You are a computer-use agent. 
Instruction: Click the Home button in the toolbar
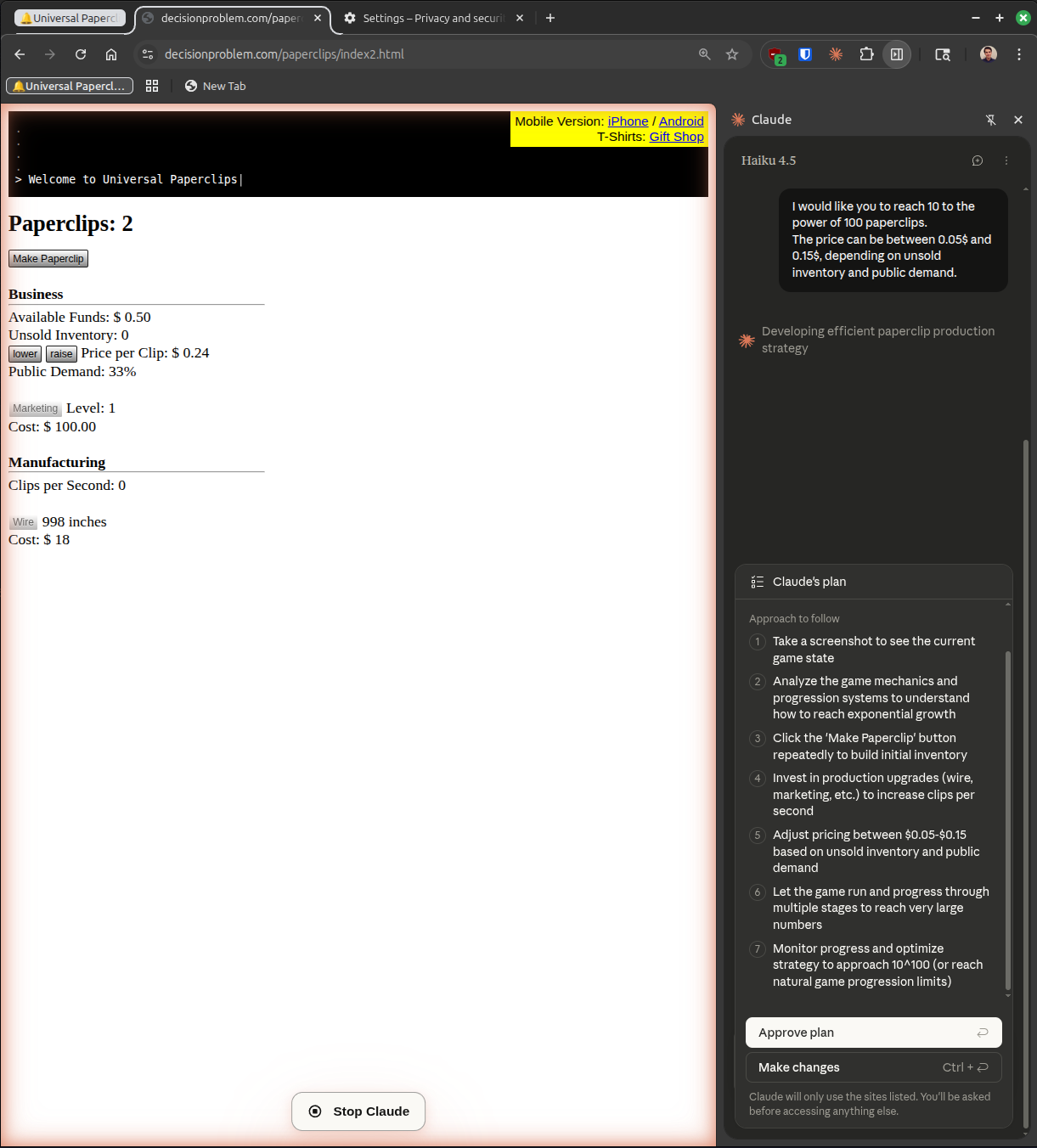[x=111, y=54]
